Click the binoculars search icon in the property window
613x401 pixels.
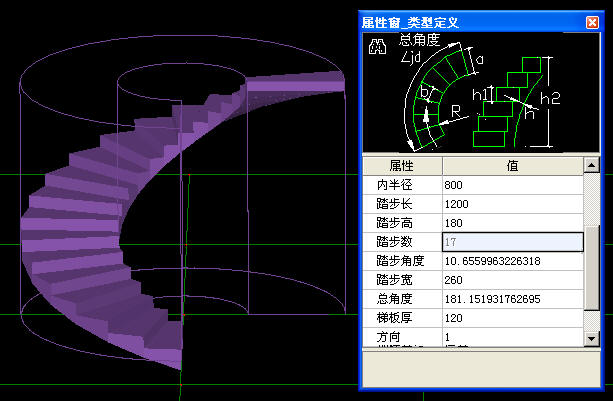[x=377, y=47]
